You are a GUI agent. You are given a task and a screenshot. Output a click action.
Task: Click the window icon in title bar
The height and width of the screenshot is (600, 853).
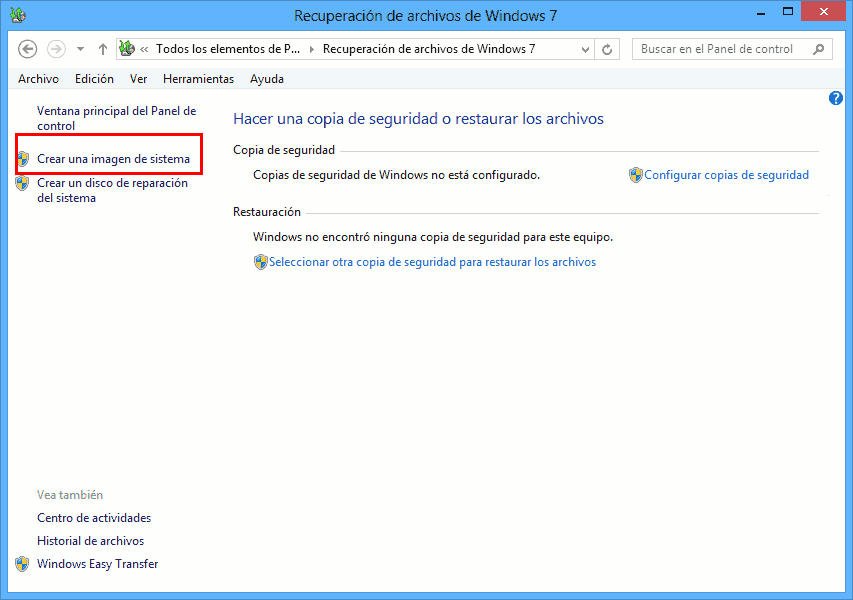click(x=18, y=15)
